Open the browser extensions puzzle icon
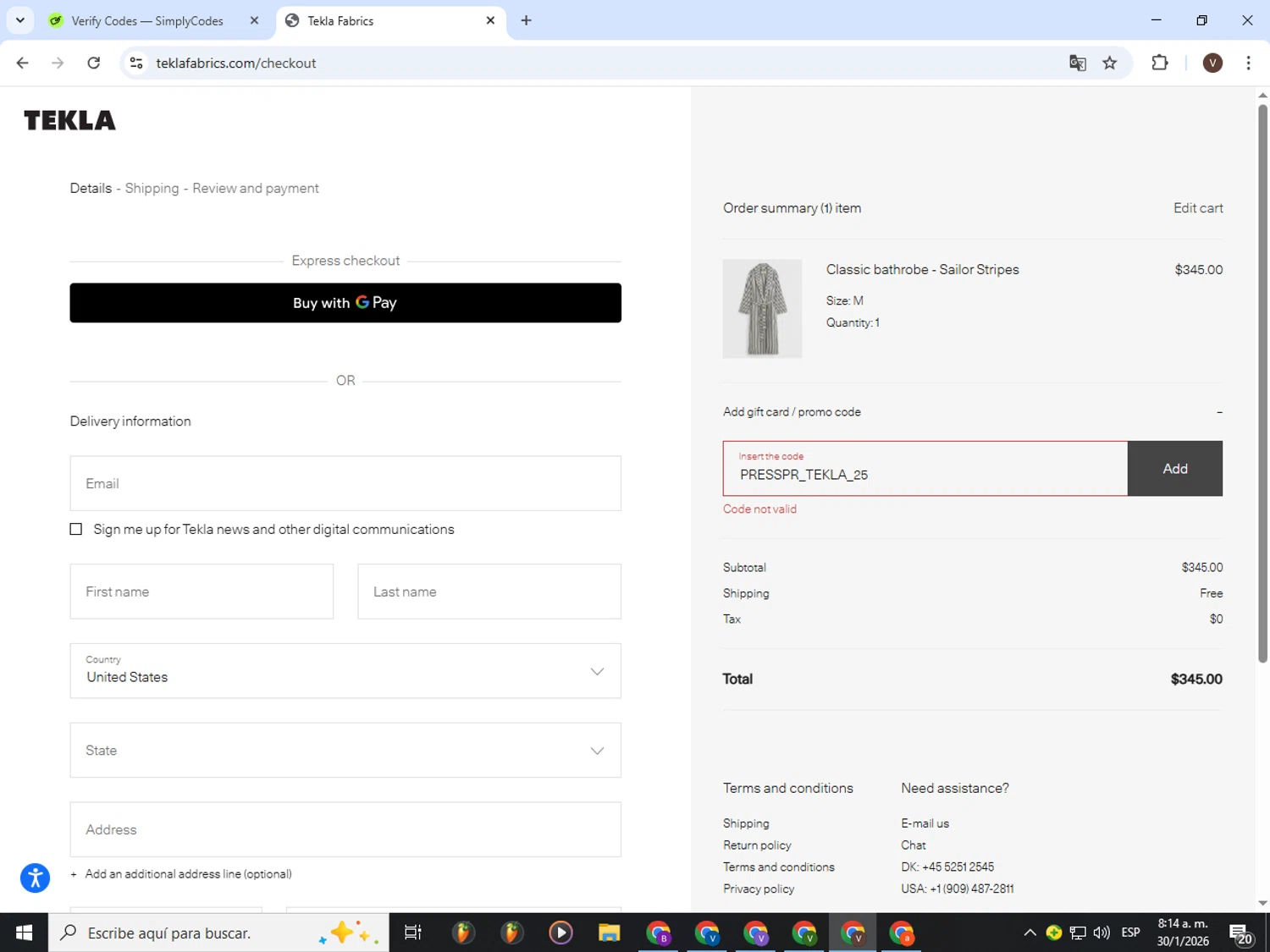Image resolution: width=1270 pixels, height=952 pixels. coord(1160,63)
